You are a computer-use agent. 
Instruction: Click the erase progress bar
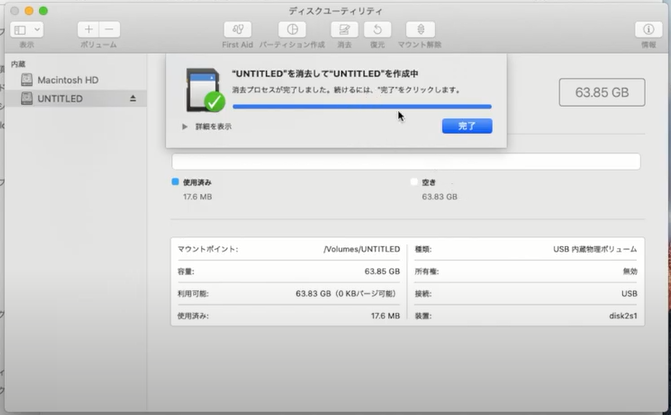[362, 107]
